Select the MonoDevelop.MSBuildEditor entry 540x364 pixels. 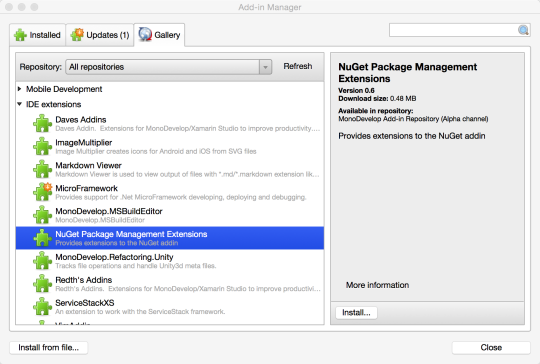tap(170, 215)
